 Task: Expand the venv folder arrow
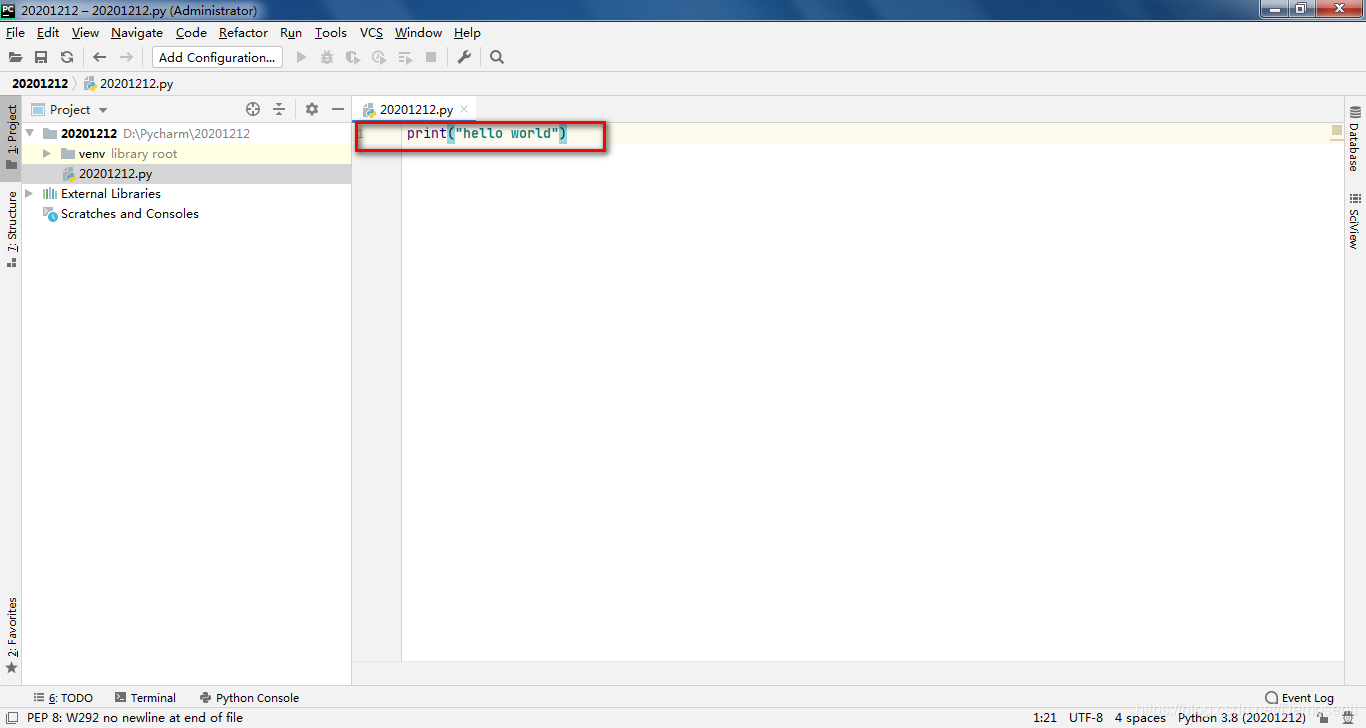(x=47, y=153)
